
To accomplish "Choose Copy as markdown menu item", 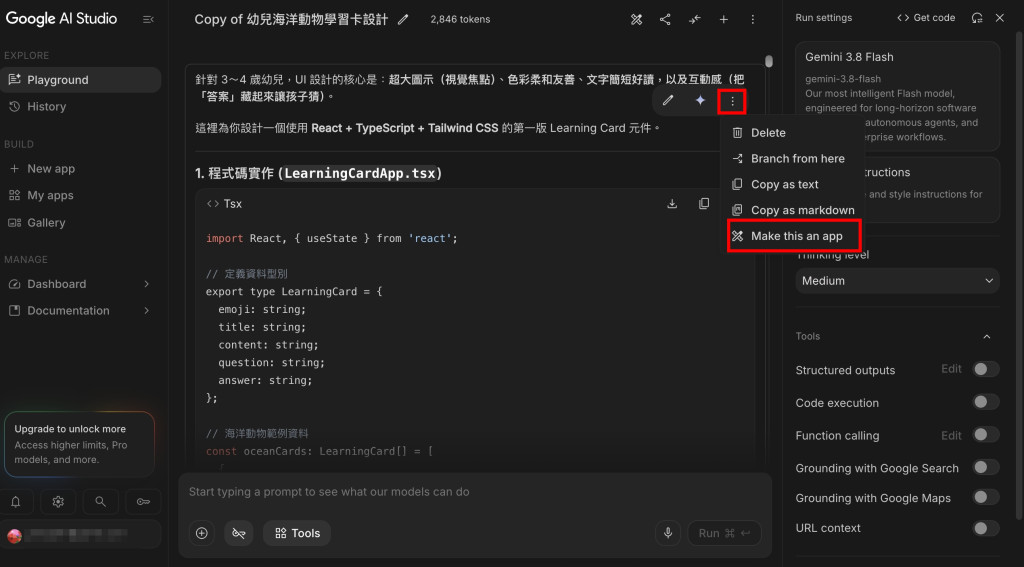I will (x=792, y=210).
